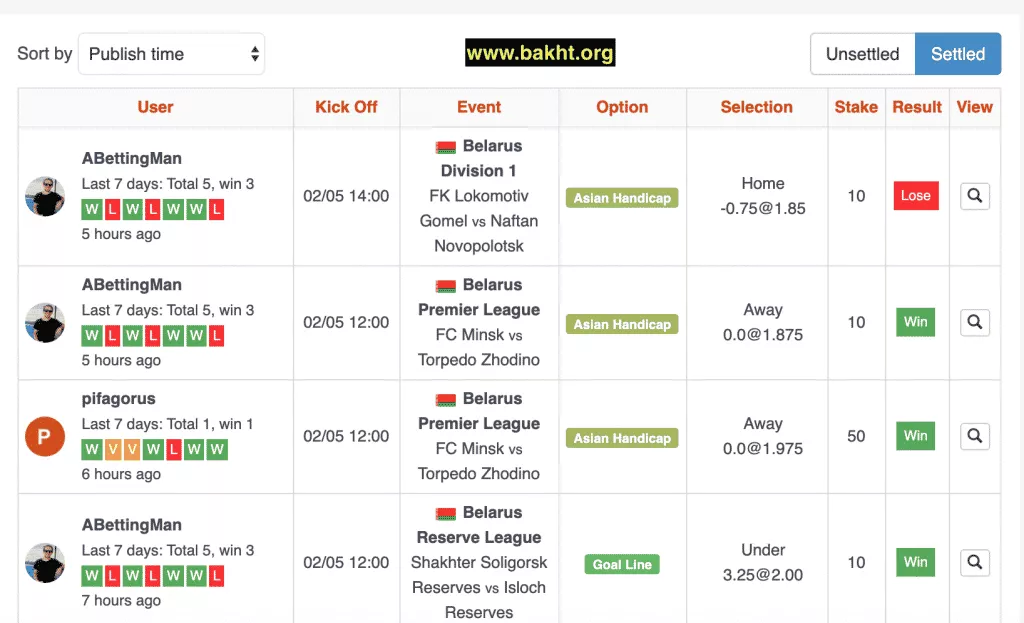Click the orange V streak box for pifagorus
Screen dimensions: 1024x623
[113, 450]
